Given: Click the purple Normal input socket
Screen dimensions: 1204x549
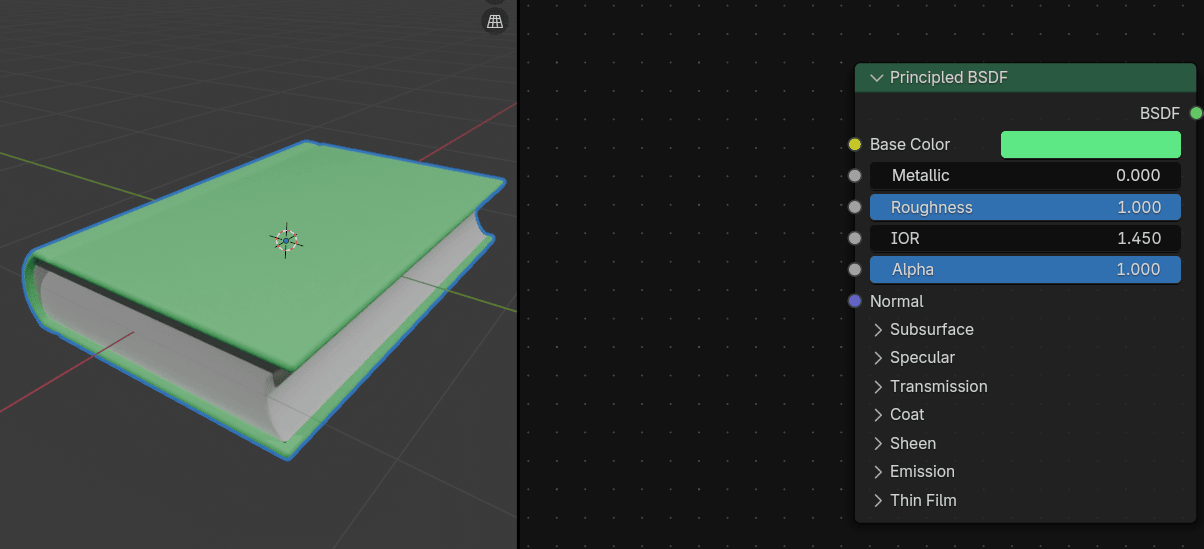Looking at the screenshot, I should 855,301.
